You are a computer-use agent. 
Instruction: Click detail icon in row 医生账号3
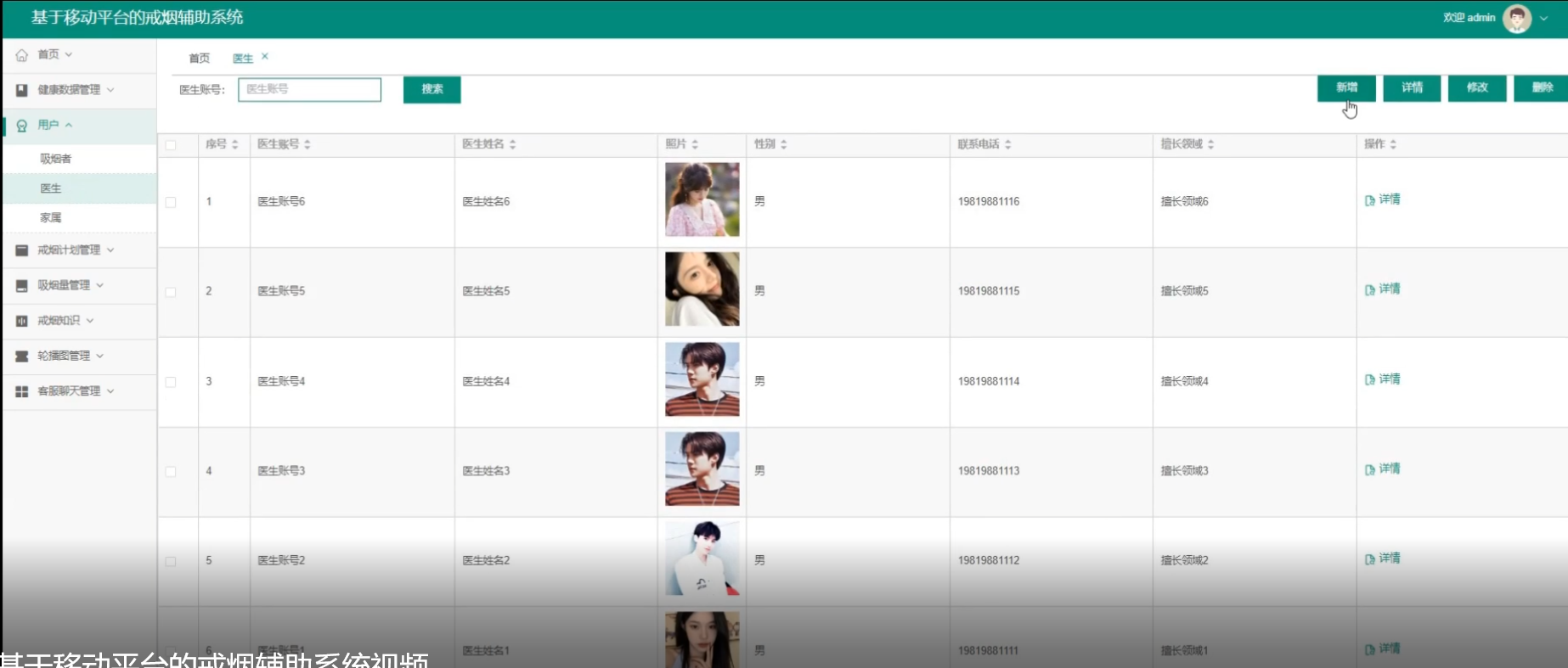pos(1370,469)
